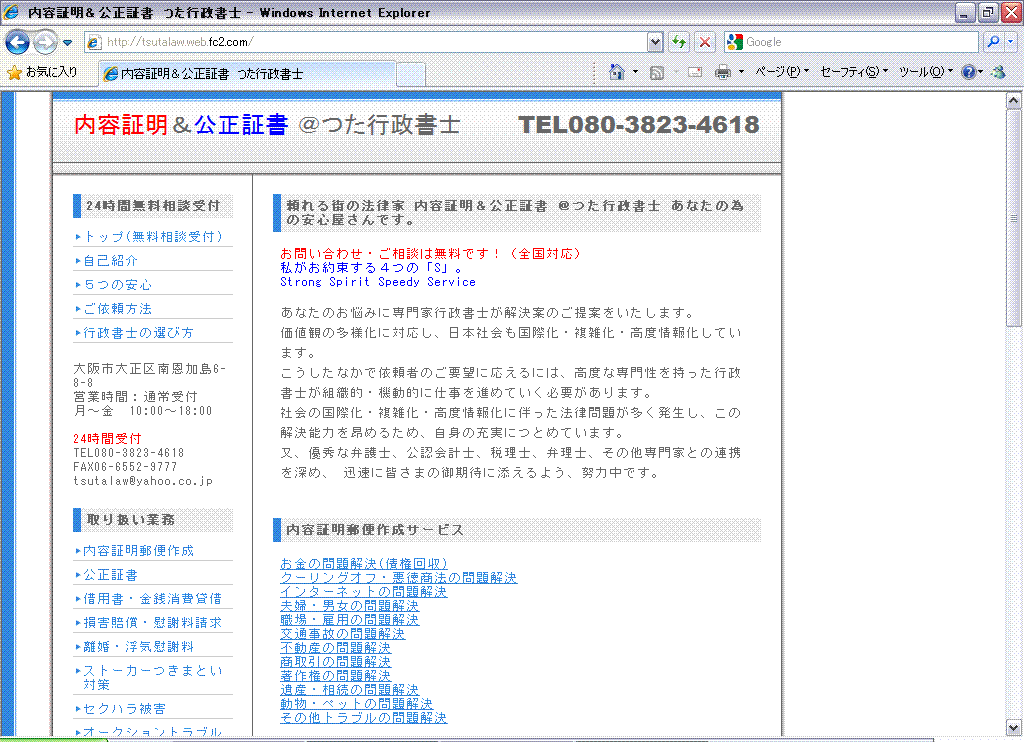Open the search provider dropdown arrow
This screenshot has height=742, width=1024.
tap(1009, 42)
